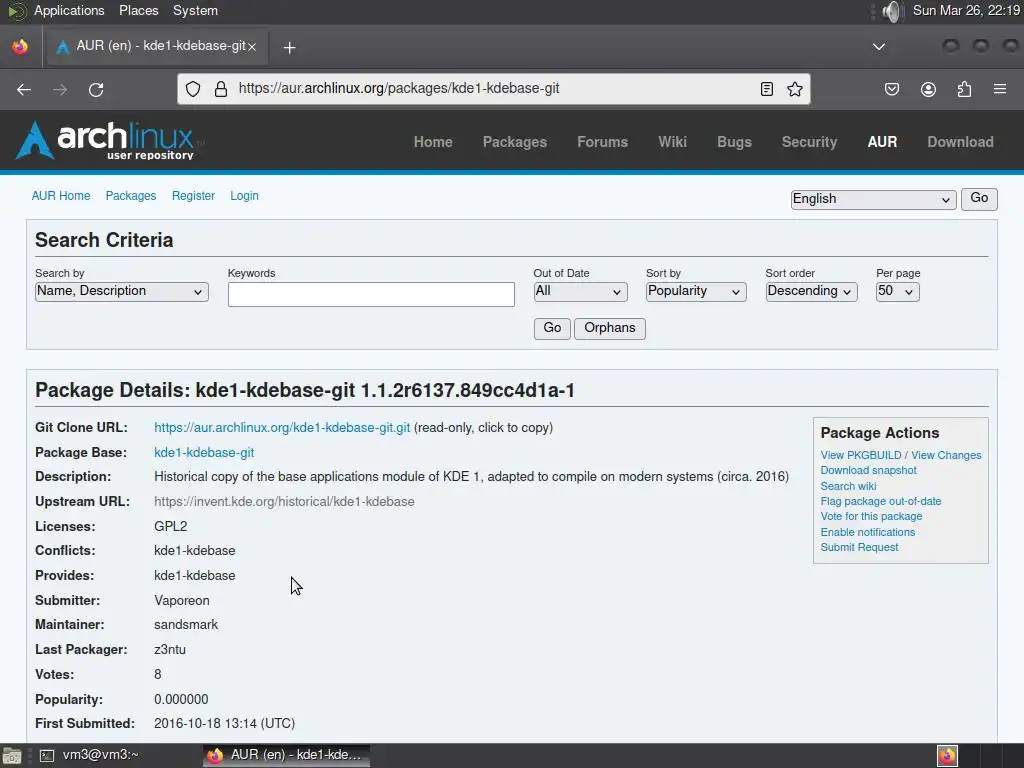Open the Applications menu
Image resolution: width=1024 pixels, height=768 pixels.
coord(69,10)
